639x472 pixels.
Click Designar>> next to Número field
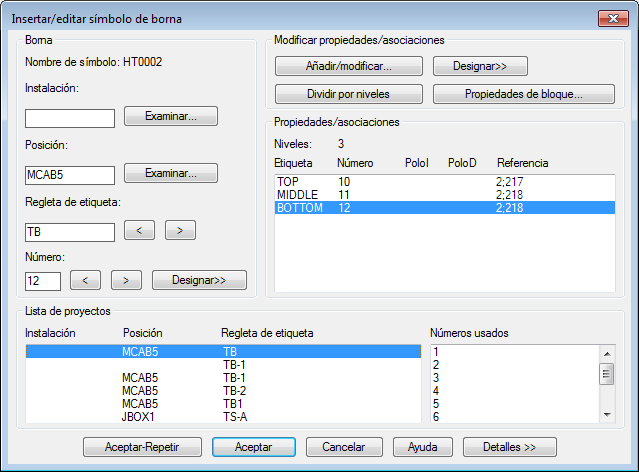(199, 280)
